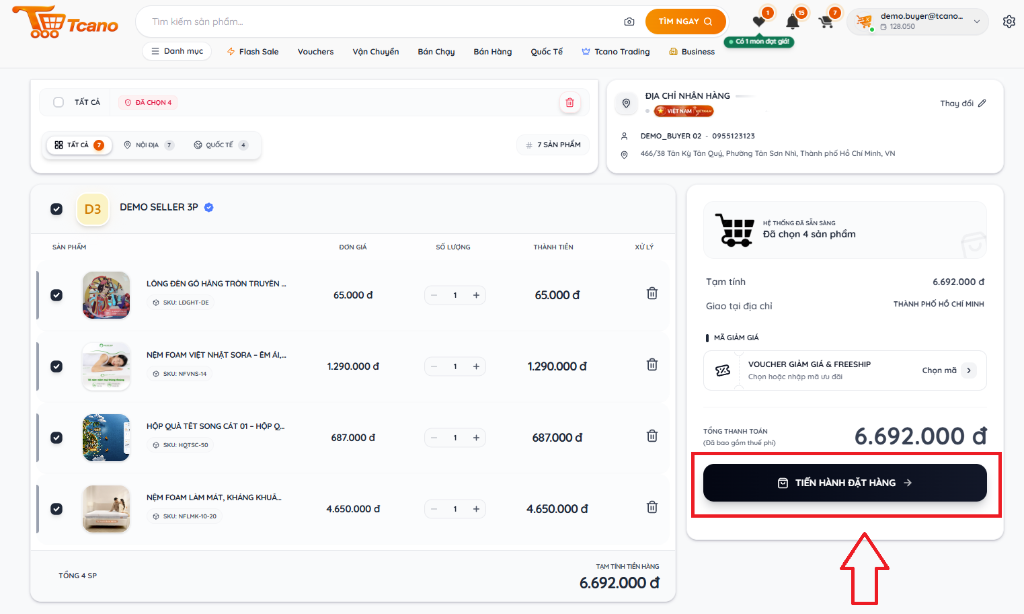Go to Vouchers page
The image size is (1024, 614).
[315, 52]
